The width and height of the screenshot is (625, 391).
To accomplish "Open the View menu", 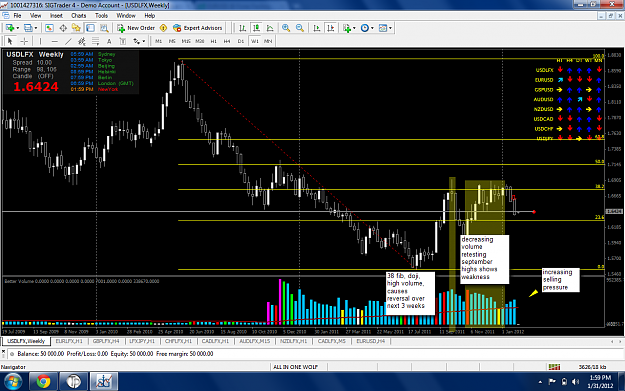I will 35,16.
